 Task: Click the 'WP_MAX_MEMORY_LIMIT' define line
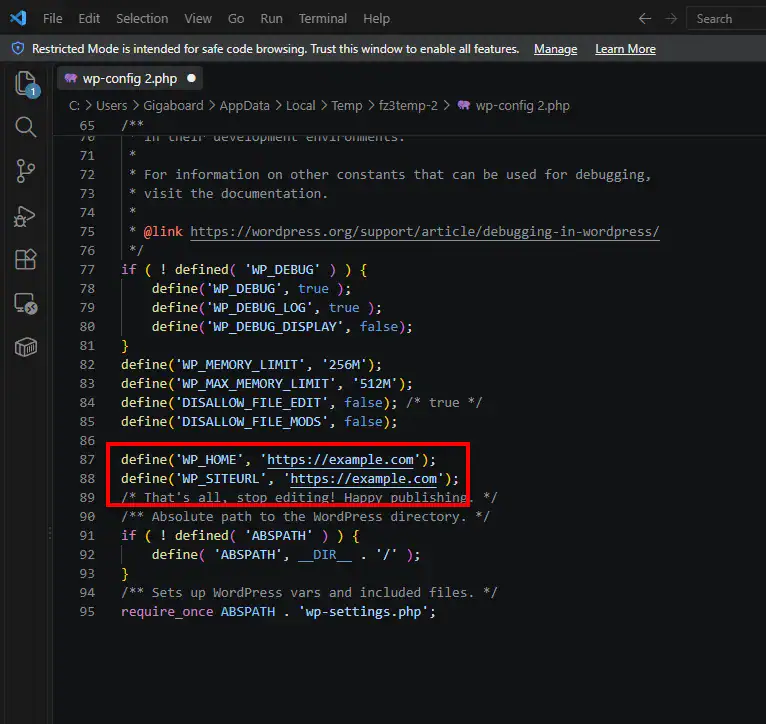[267, 384]
